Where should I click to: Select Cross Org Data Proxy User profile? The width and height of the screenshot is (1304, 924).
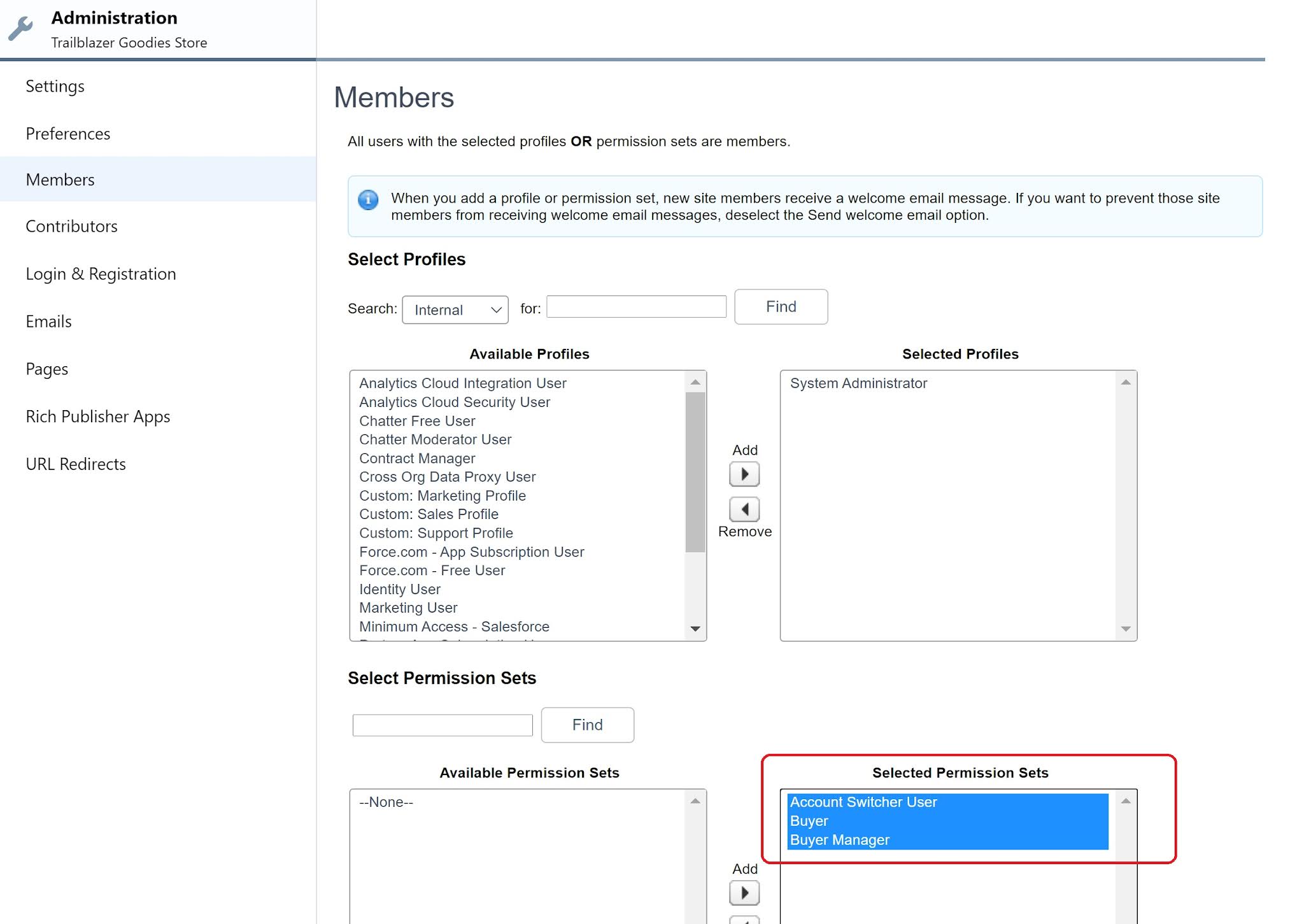click(x=447, y=477)
